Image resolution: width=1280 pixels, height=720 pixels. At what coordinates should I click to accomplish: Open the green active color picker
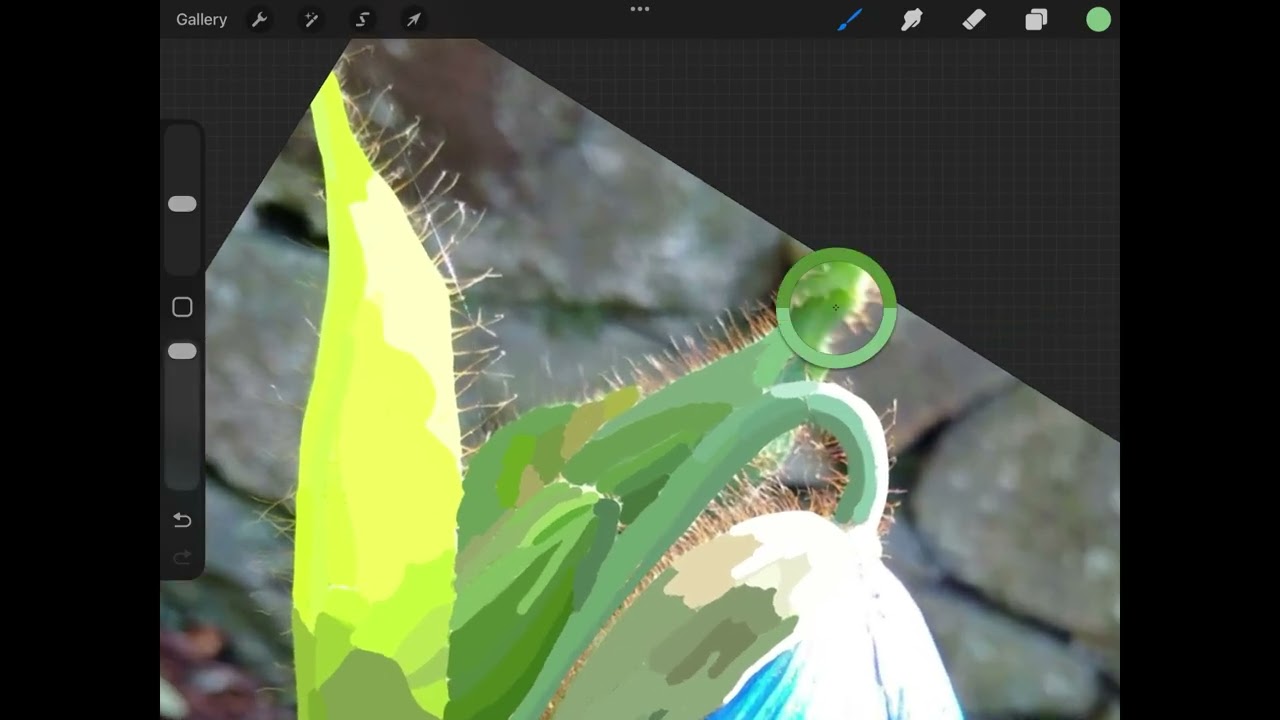[x=1099, y=20]
